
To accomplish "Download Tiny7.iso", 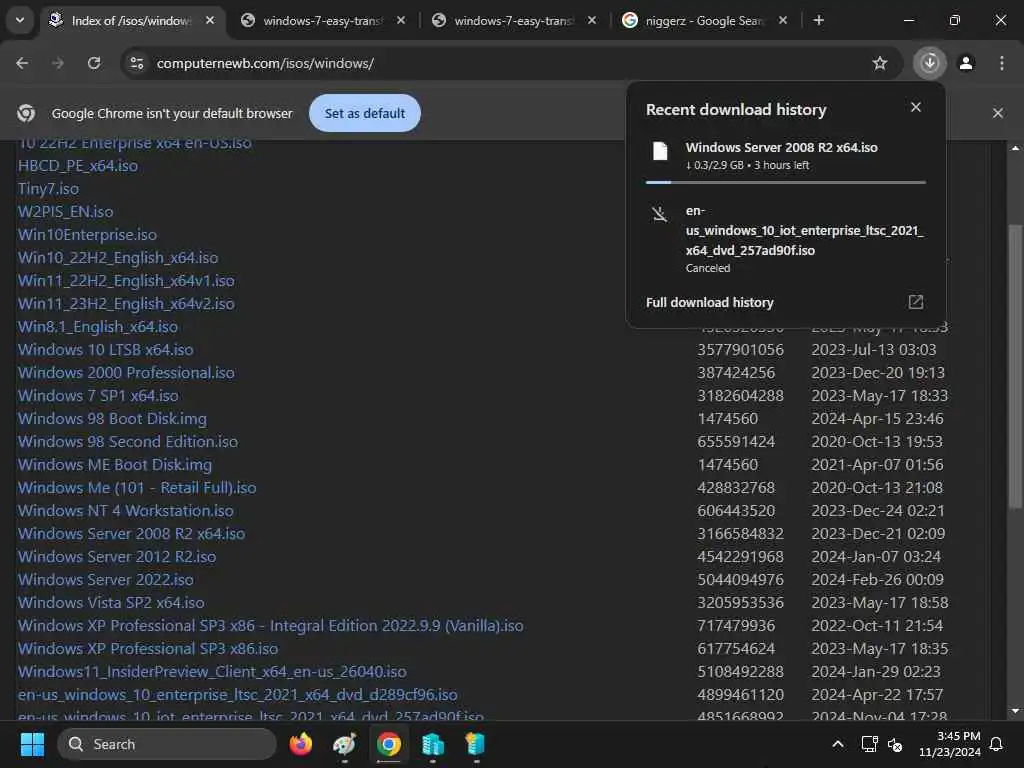I will (48, 189).
